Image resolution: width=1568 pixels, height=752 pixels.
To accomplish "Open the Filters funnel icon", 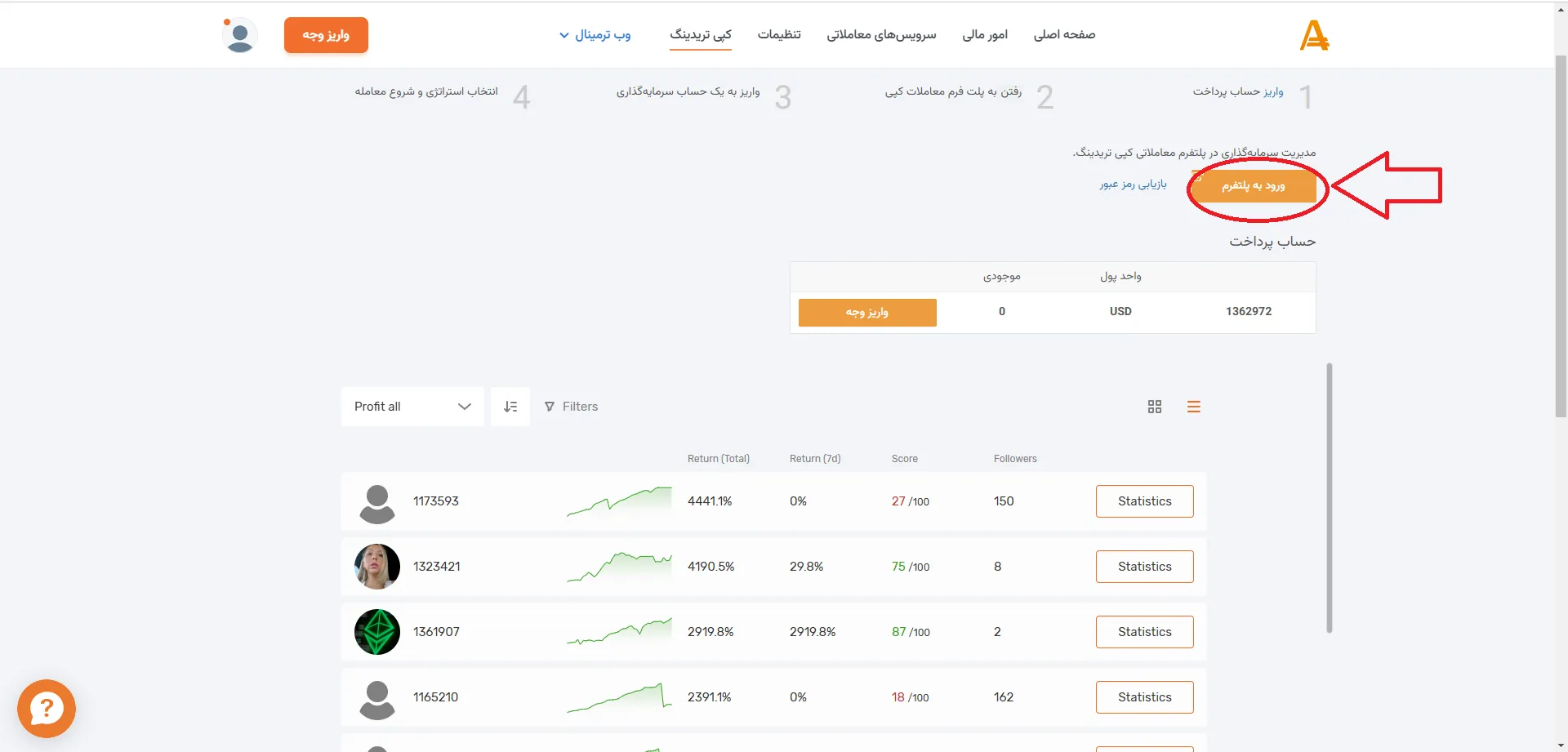I will (x=550, y=406).
